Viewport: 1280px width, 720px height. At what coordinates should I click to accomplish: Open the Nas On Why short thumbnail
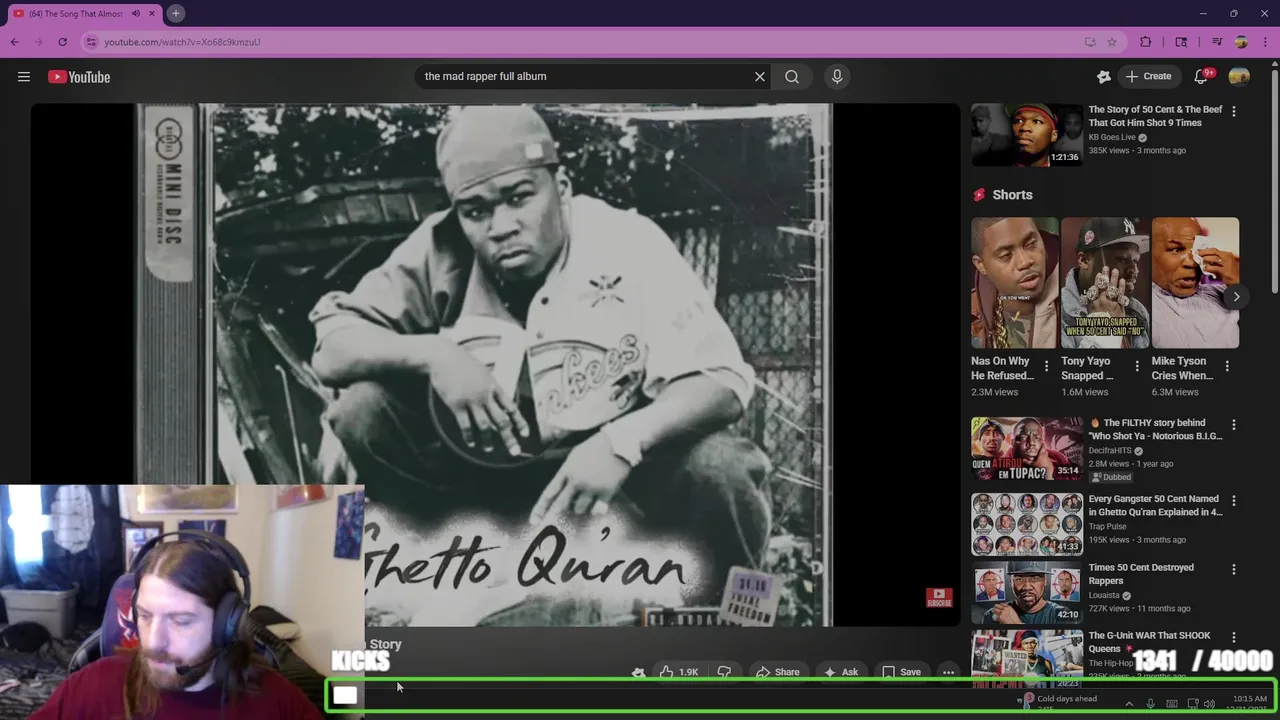(x=1014, y=283)
